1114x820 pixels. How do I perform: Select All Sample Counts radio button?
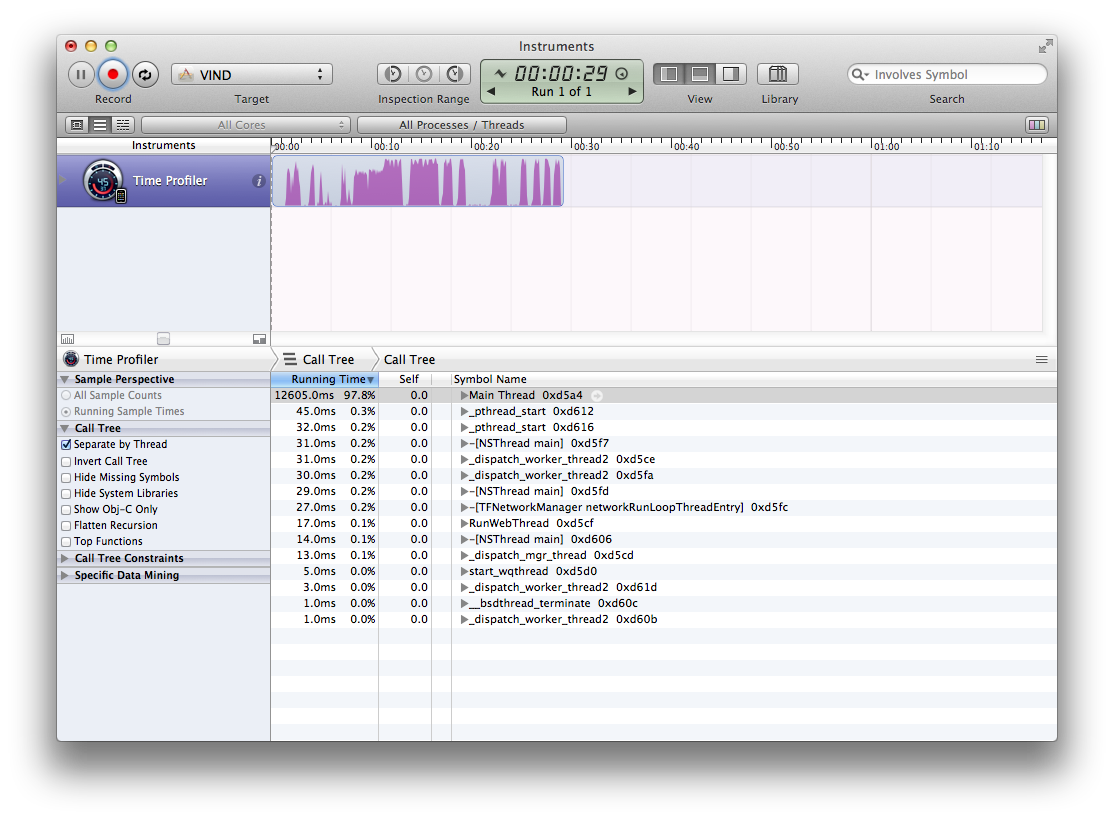click(x=66, y=395)
